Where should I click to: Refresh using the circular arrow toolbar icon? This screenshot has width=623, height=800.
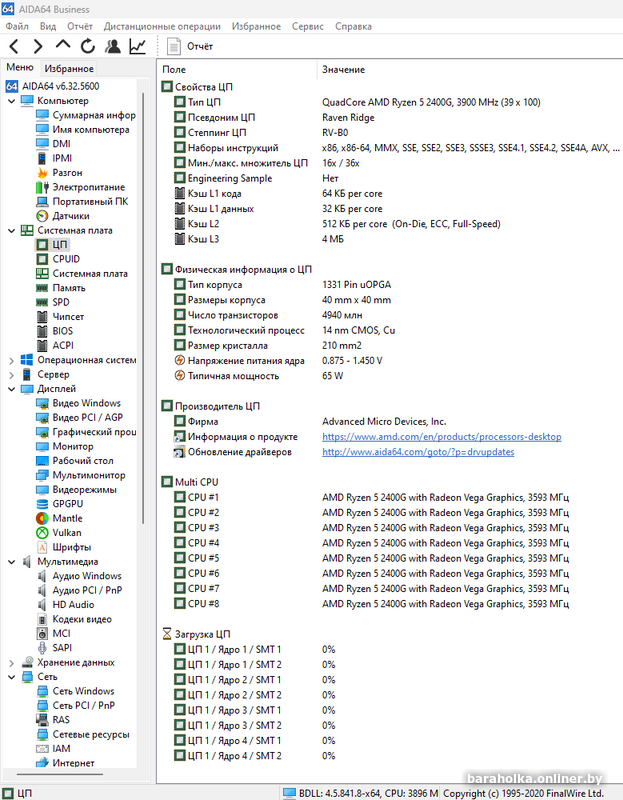coord(88,46)
